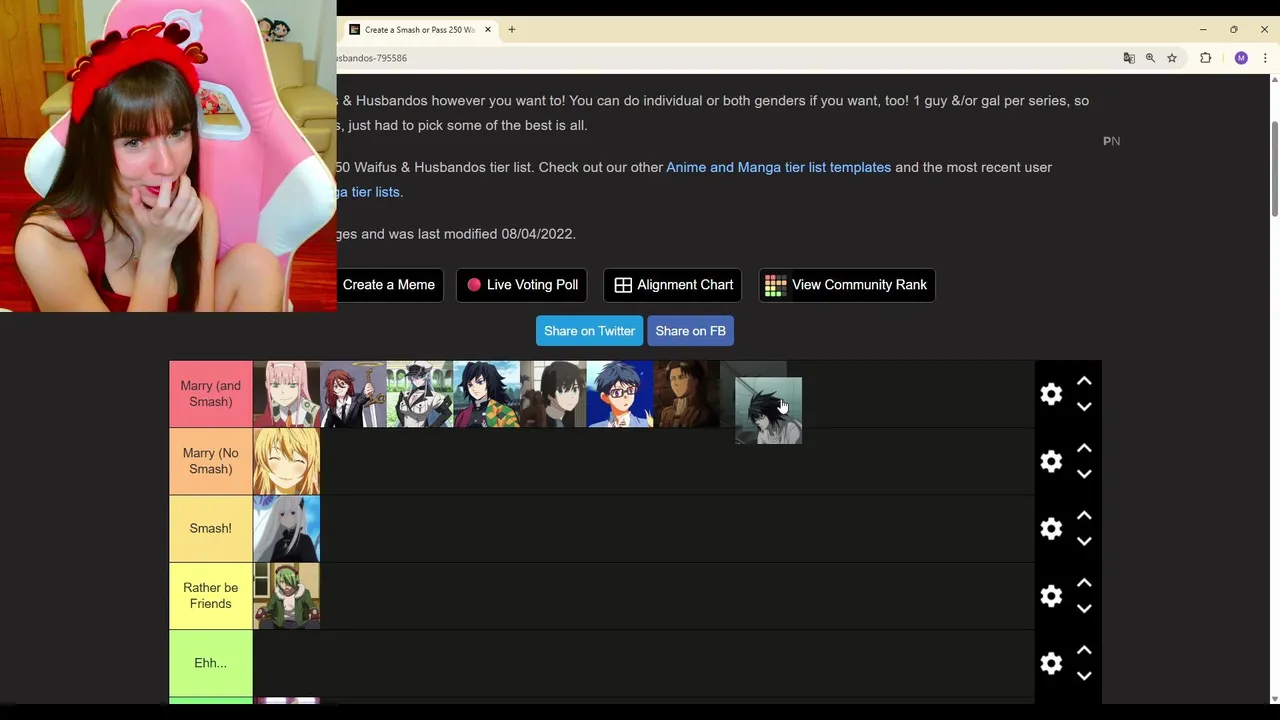Select the pink-haired character in top tier
This screenshot has width=1280, height=720.
pyautogui.click(x=286, y=394)
